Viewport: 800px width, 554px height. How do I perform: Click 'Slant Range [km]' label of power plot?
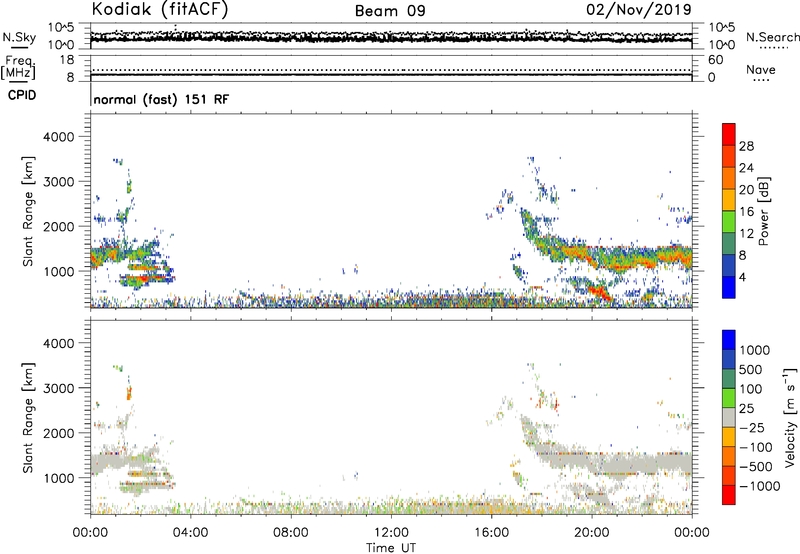28,211
